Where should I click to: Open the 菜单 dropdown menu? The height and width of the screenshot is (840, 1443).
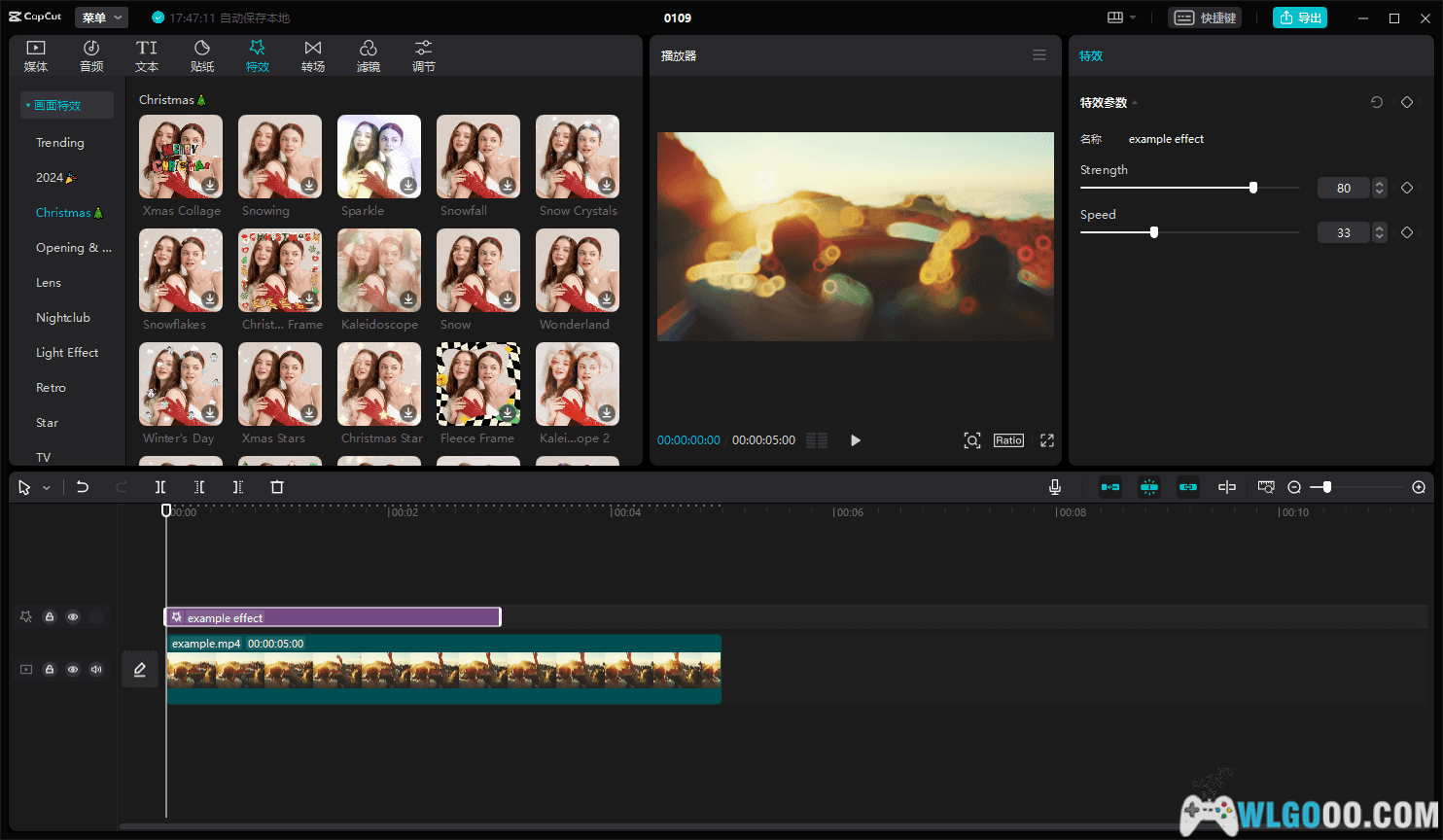coord(101,17)
